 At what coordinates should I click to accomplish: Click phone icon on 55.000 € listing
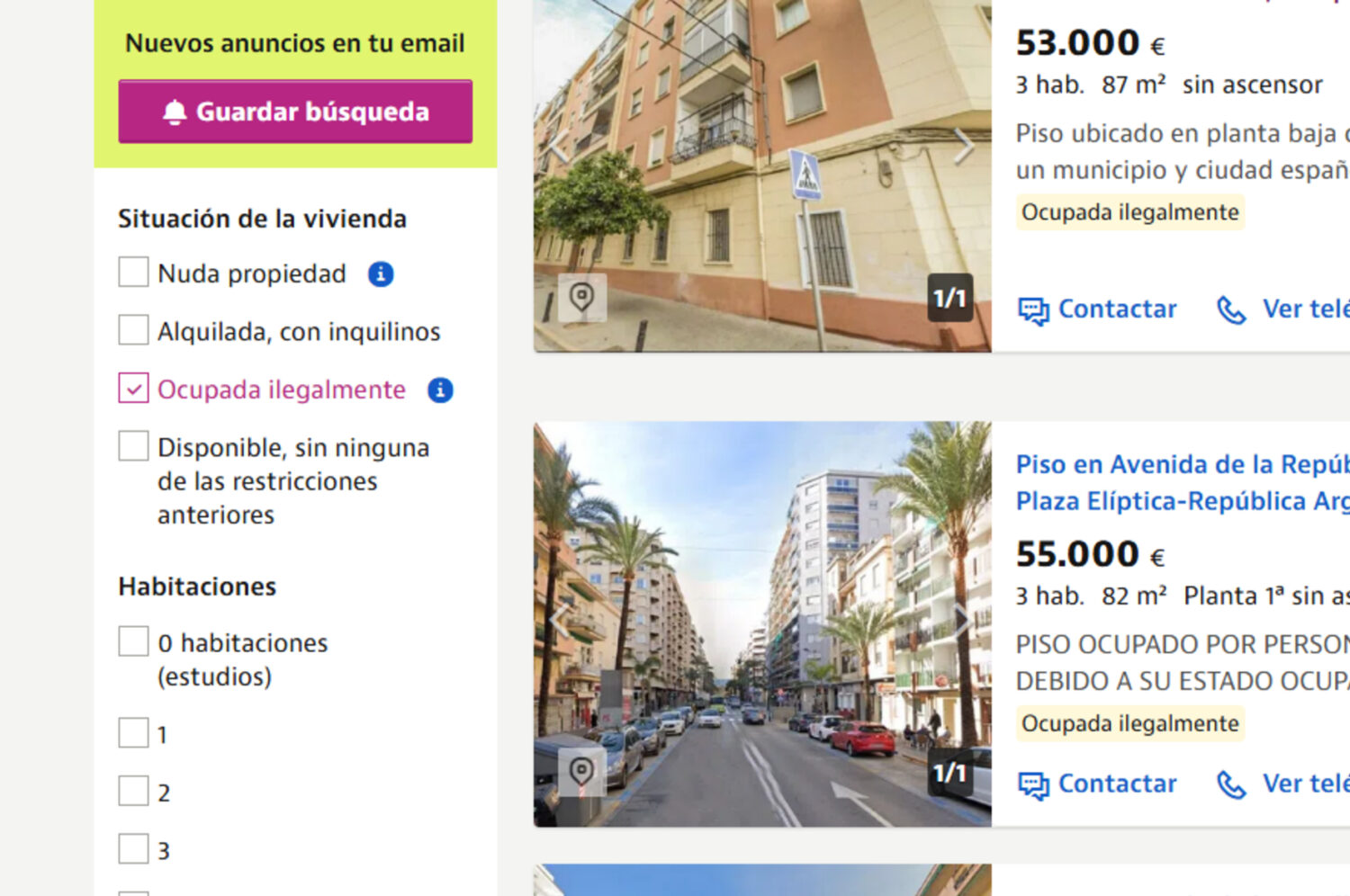coord(1231,784)
